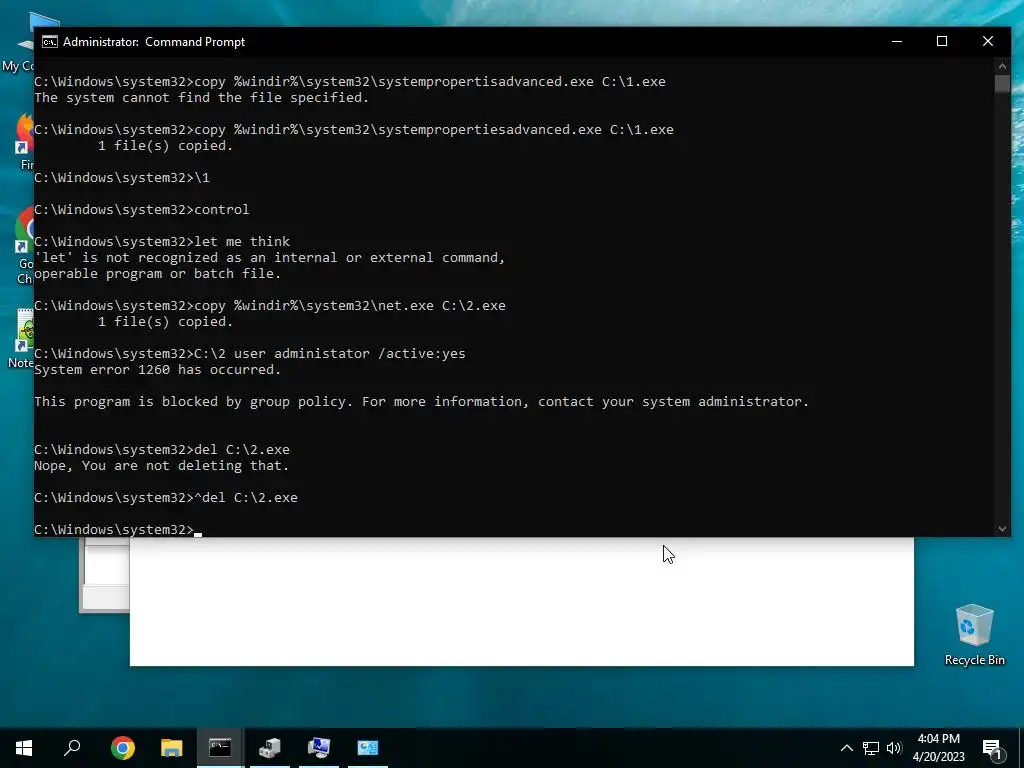
Task: Click the "C:\2 user administator /active:yes" line
Action: click(249, 354)
